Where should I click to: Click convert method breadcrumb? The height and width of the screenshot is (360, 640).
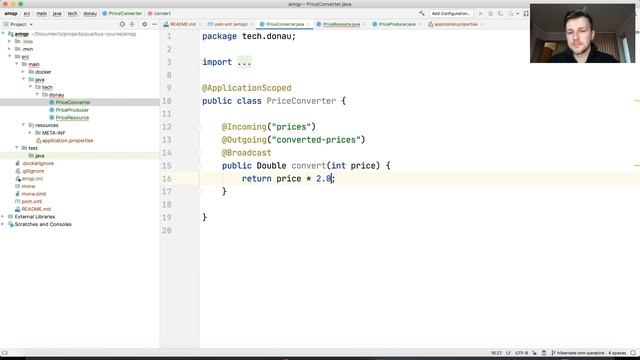click(159, 13)
